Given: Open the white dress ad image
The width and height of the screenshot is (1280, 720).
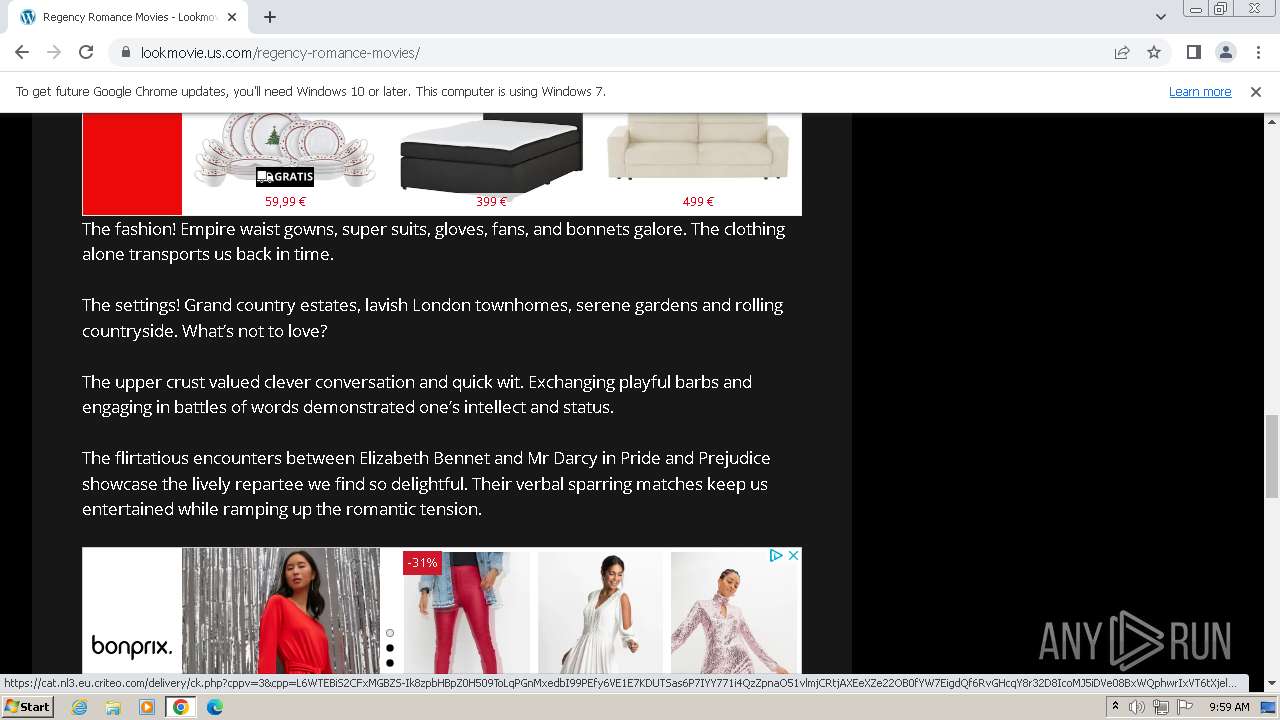Looking at the screenshot, I should point(599,611).
